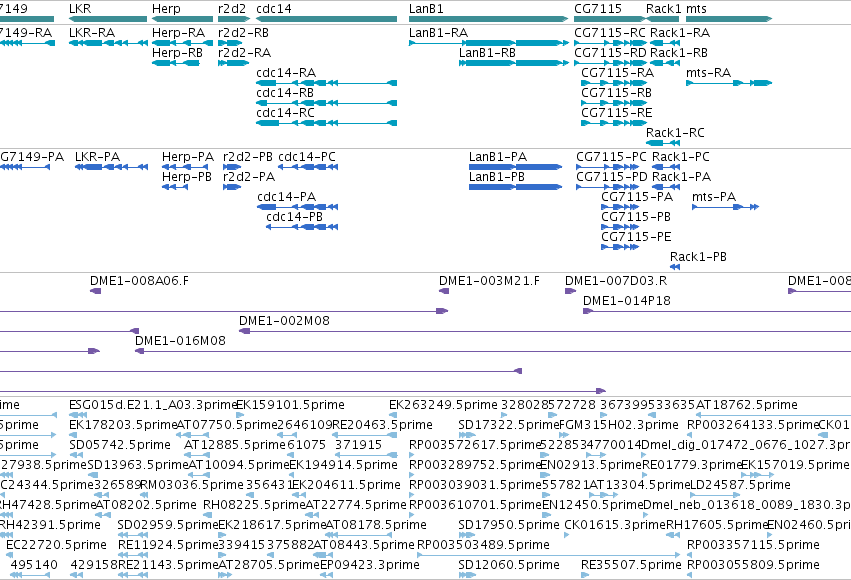
Task: Select the DME1-007D03.R BAC end
Action: point(570,291)
